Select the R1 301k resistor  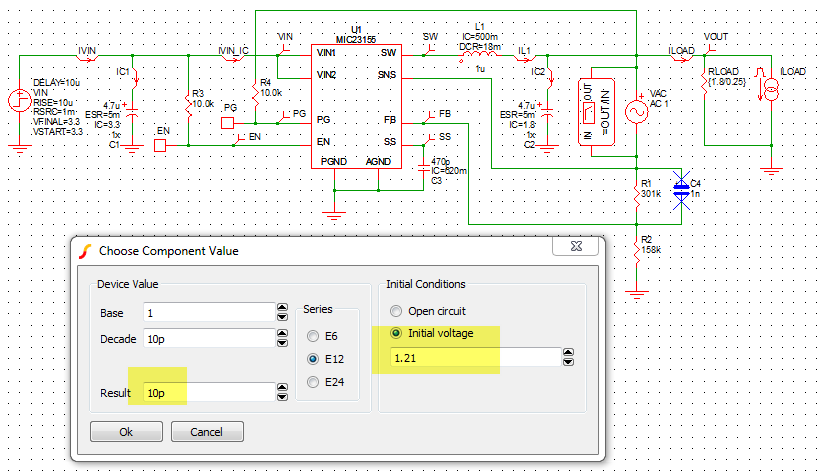tap(637, 194)
